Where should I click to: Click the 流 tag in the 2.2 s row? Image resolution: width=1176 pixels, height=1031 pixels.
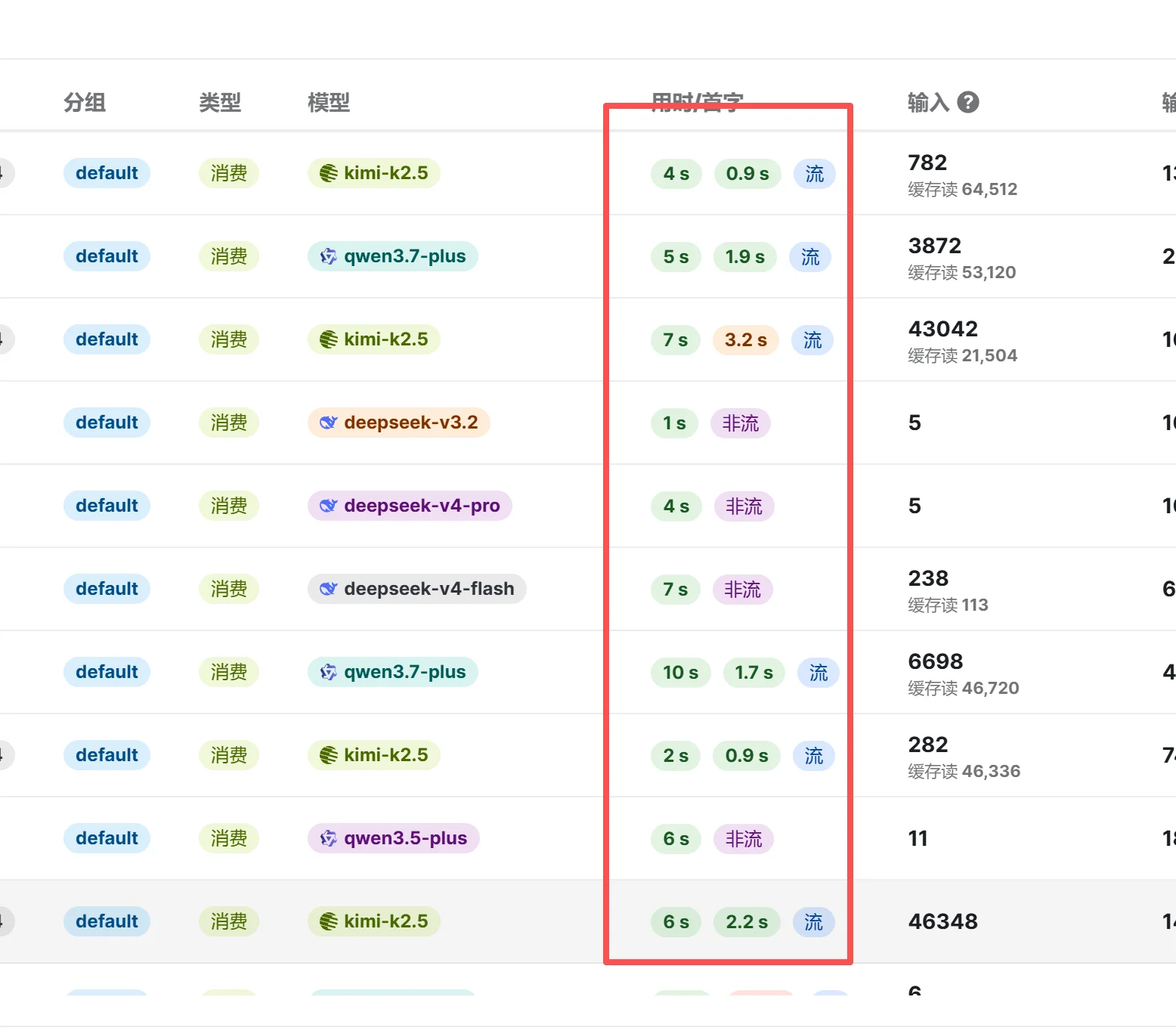coord(814,922)
